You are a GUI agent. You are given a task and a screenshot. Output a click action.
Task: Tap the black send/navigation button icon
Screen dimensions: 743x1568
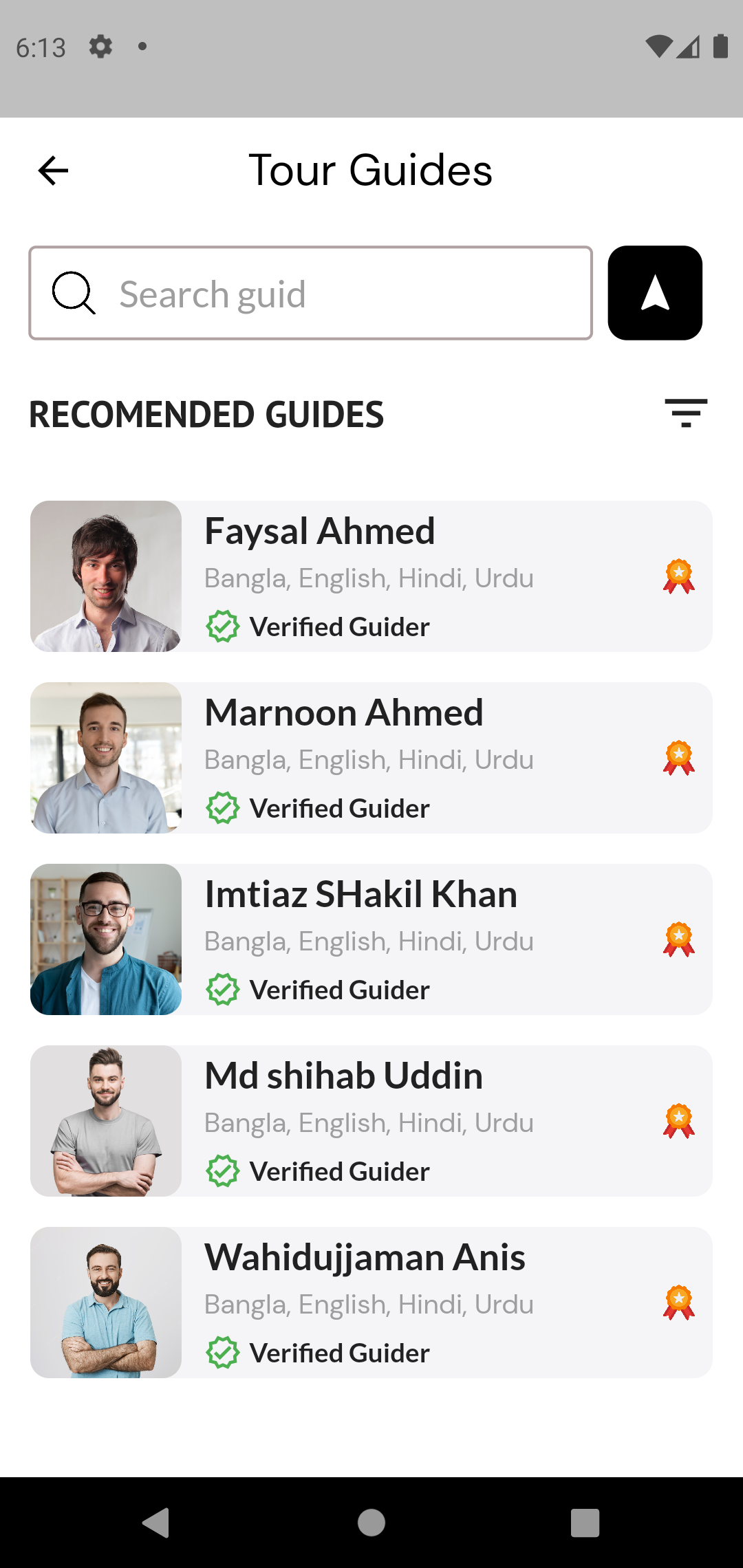coord(654,293)
